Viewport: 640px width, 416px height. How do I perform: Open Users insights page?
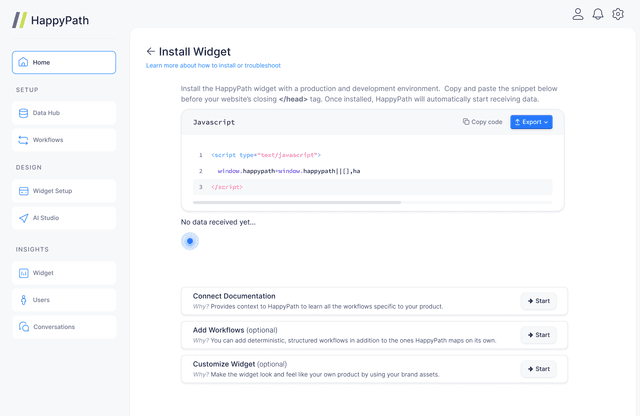point(64,300)
